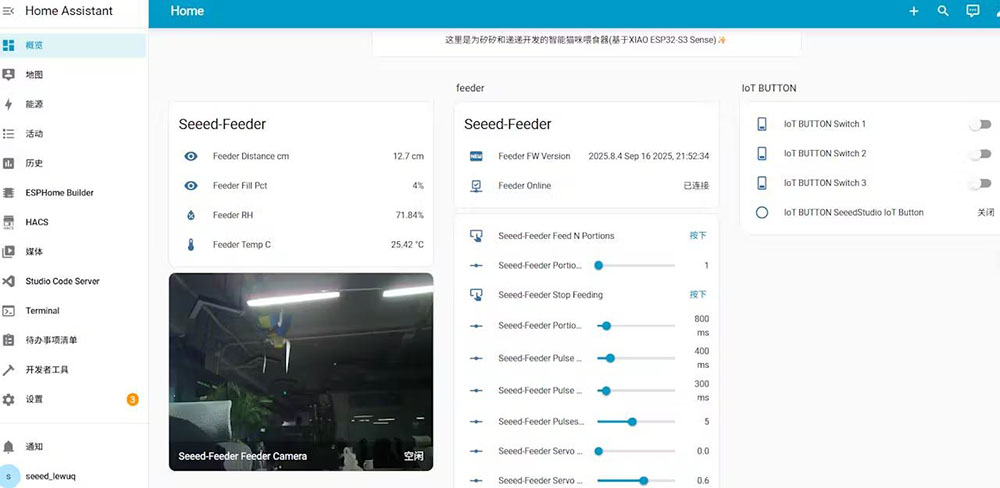The height and width of the screenshot is (488, 1000).
Task: Toggle IoT BUTTON Switch 1
Action: tap(979, 124)
